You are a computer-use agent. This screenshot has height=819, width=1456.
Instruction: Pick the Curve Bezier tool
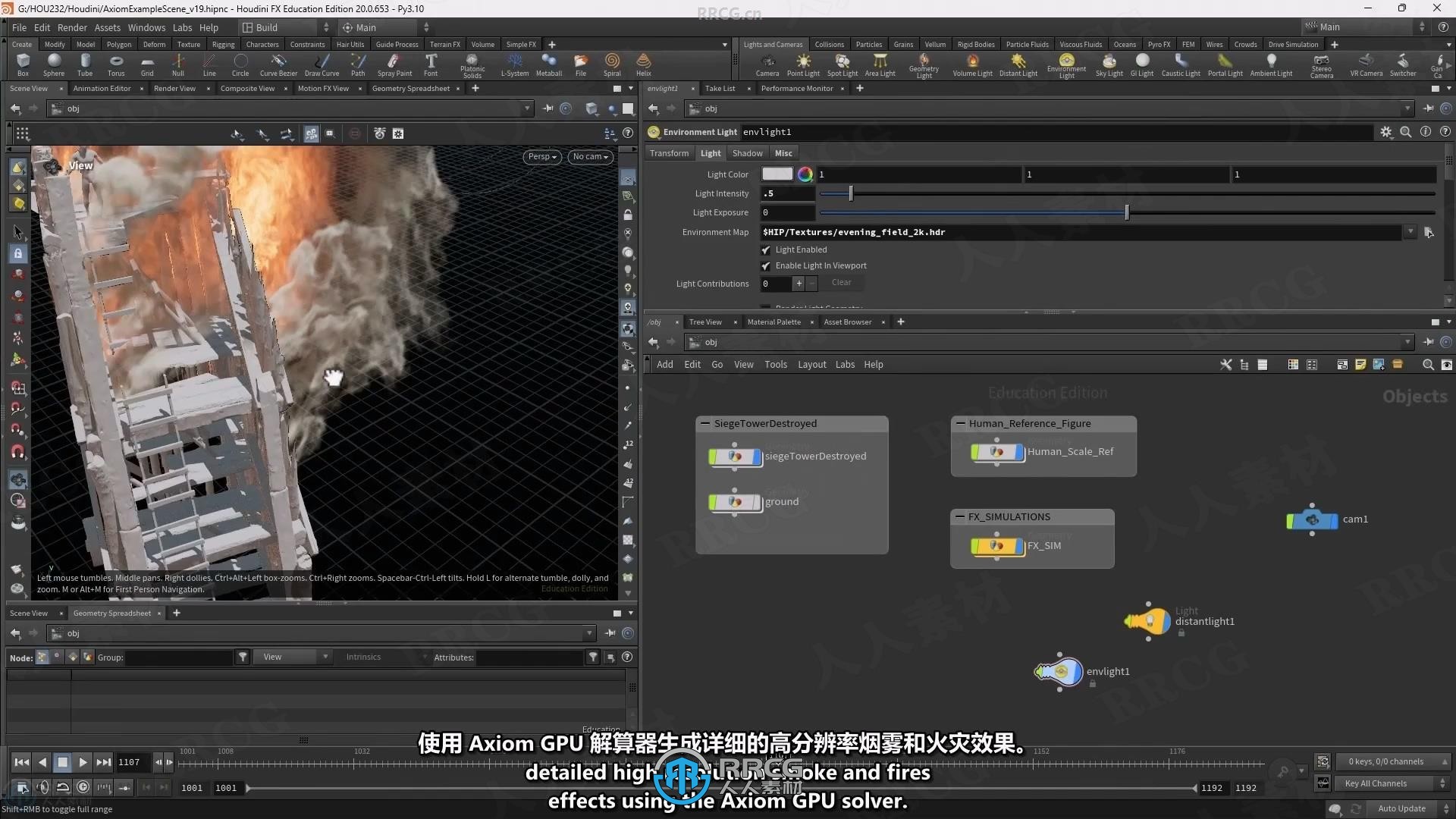tap(278, 64)
